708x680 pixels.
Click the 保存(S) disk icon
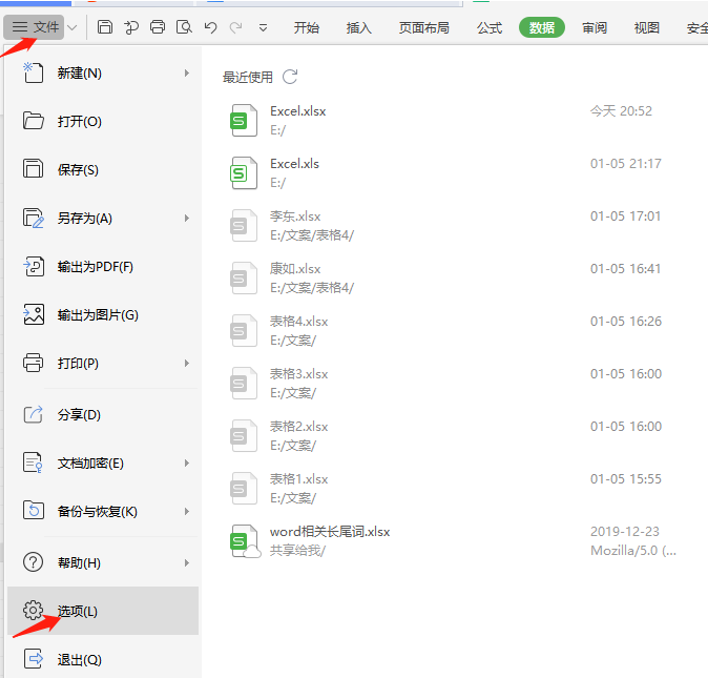(x=33, y=169)
